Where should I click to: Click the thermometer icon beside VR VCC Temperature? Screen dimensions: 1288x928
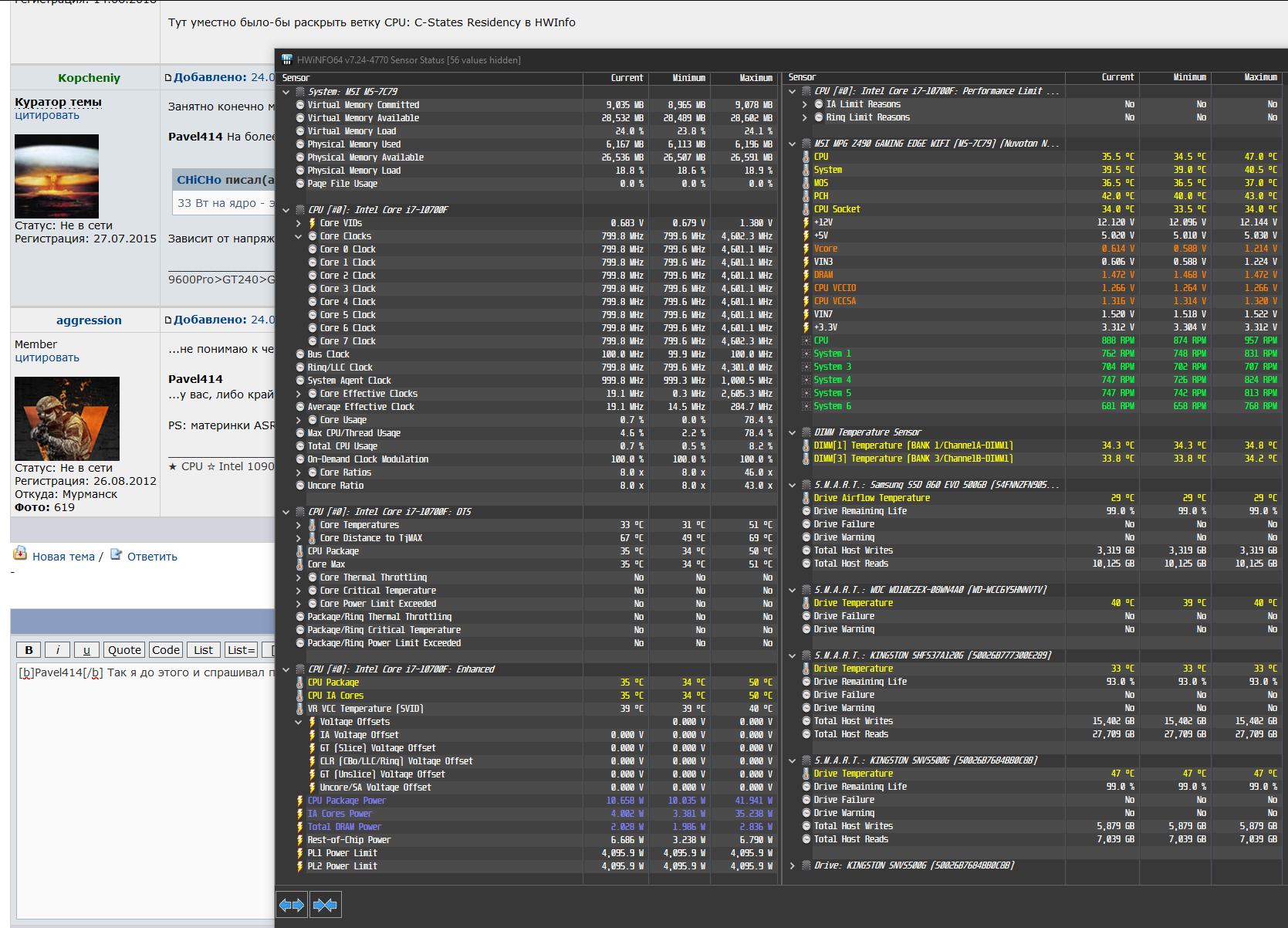pyautogui.click(x=300, y=709)
